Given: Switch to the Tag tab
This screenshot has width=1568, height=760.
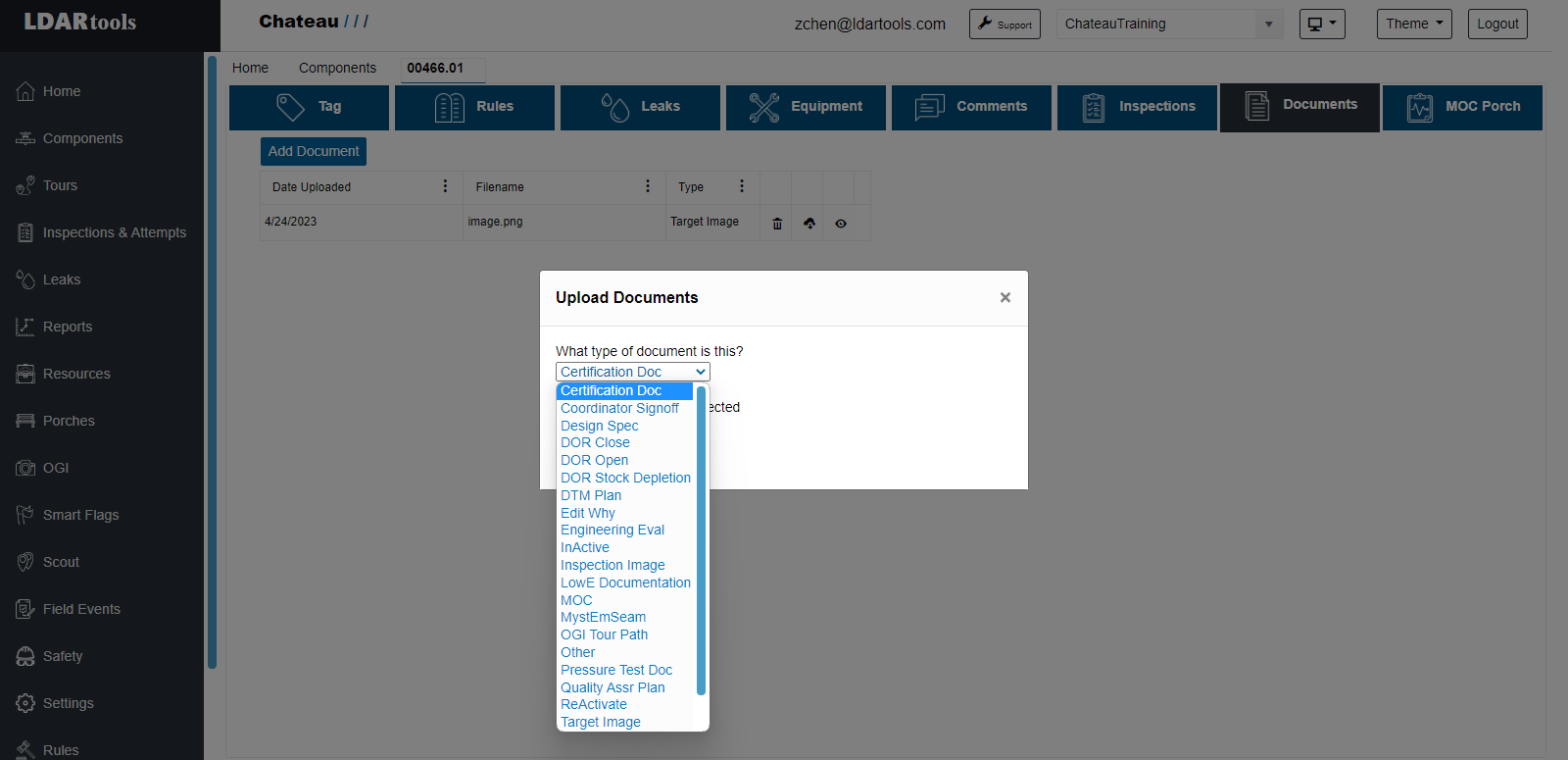Looking at the screenshot, I should [x=310, y=107].
